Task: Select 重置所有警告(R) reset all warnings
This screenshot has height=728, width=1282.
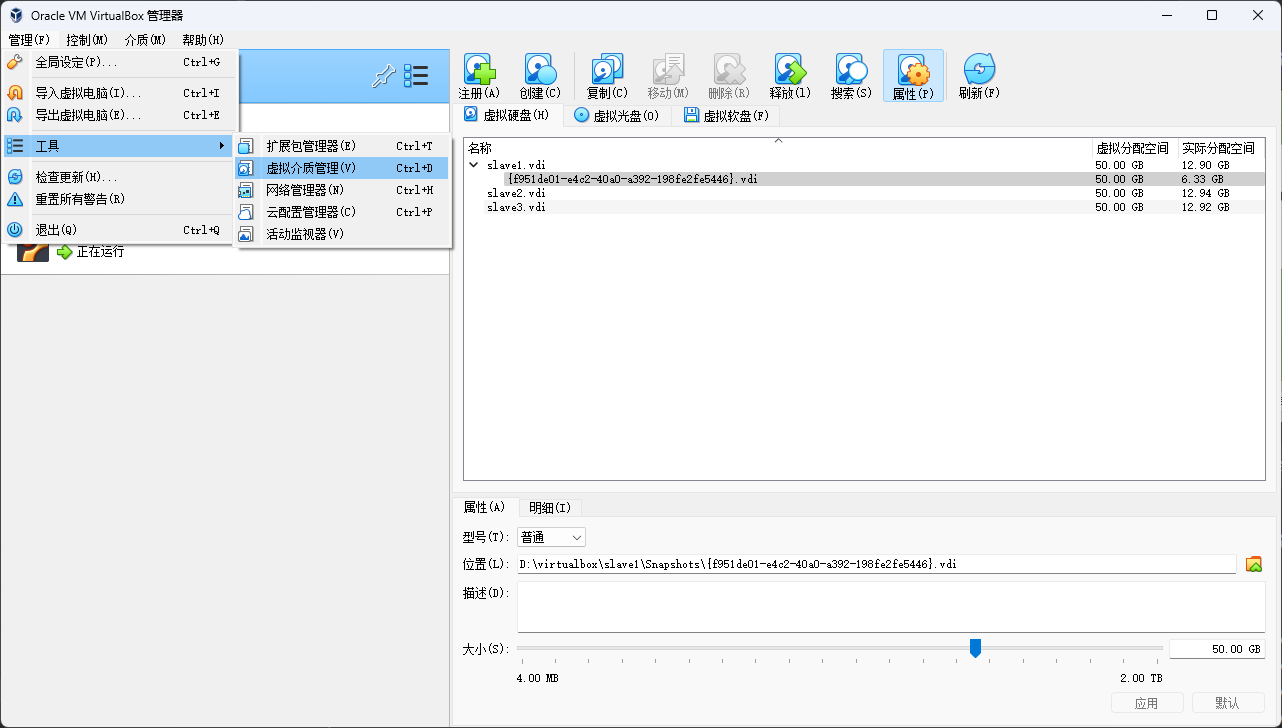Action: [x=120, y=199]
